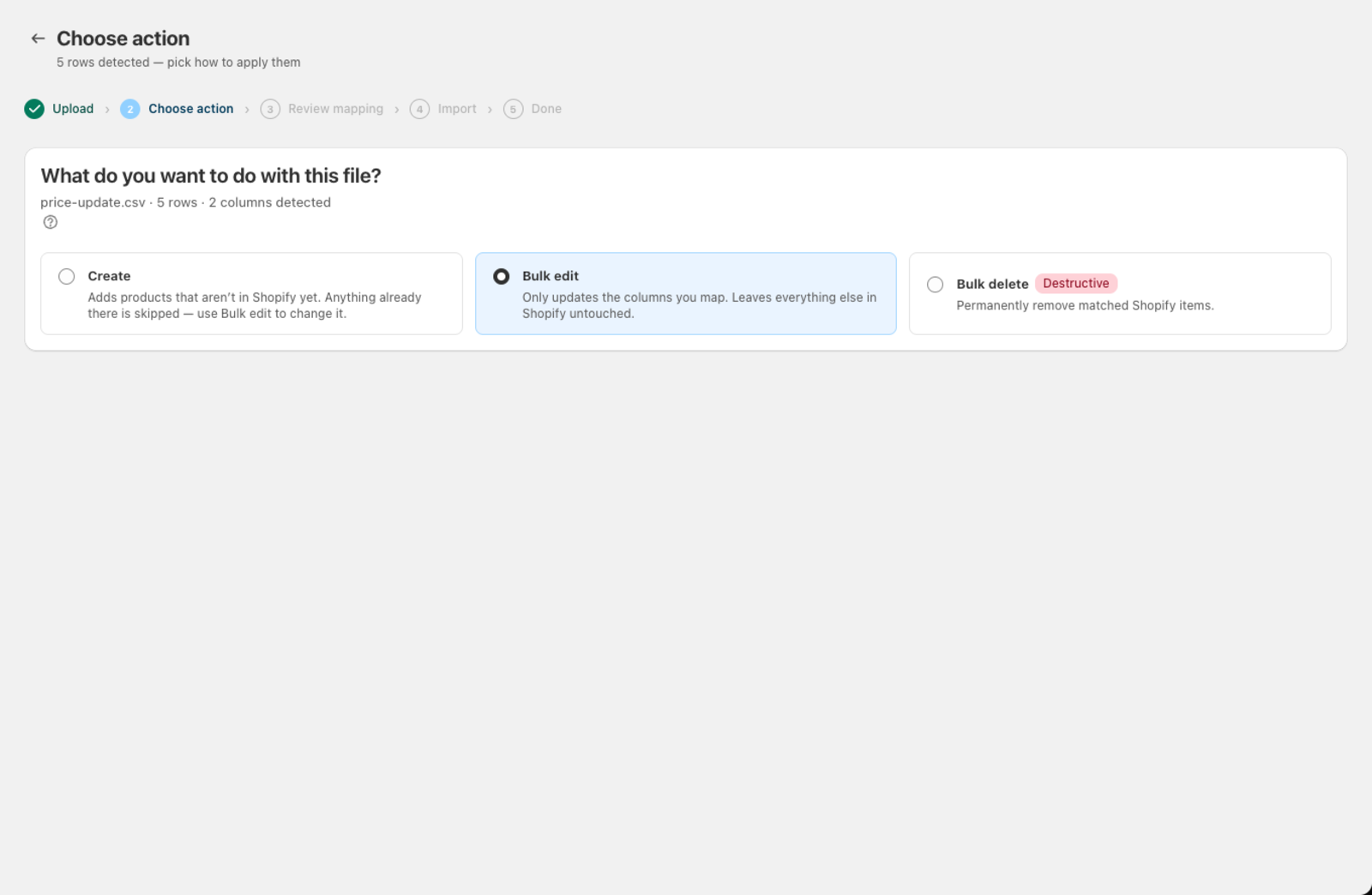This screenshot has height=895, width=1372.
Task: Click the Create card description text
Action: pyautogui.click(x=255, y=305)
